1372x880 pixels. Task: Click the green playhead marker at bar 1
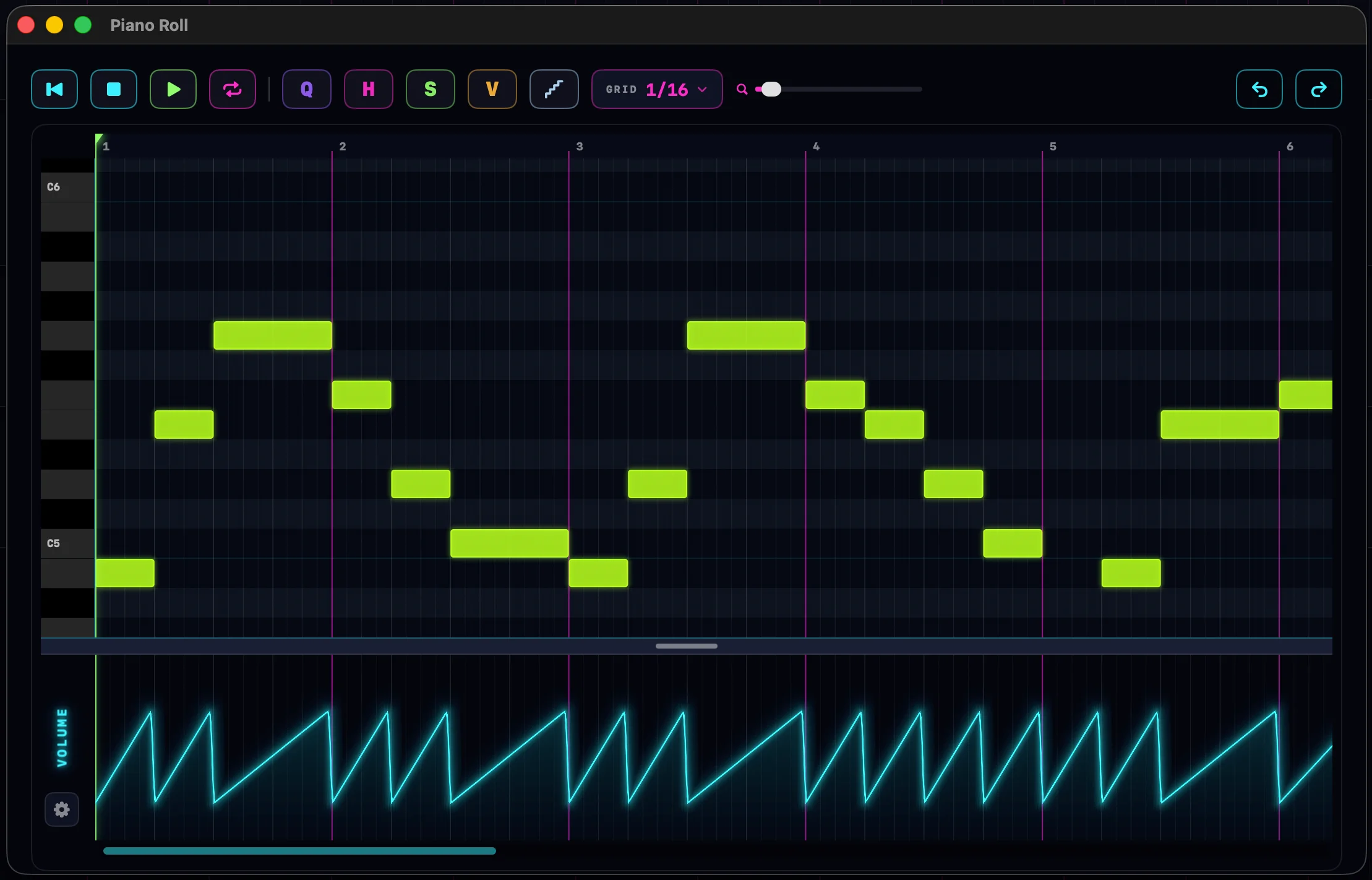point(99,139)
